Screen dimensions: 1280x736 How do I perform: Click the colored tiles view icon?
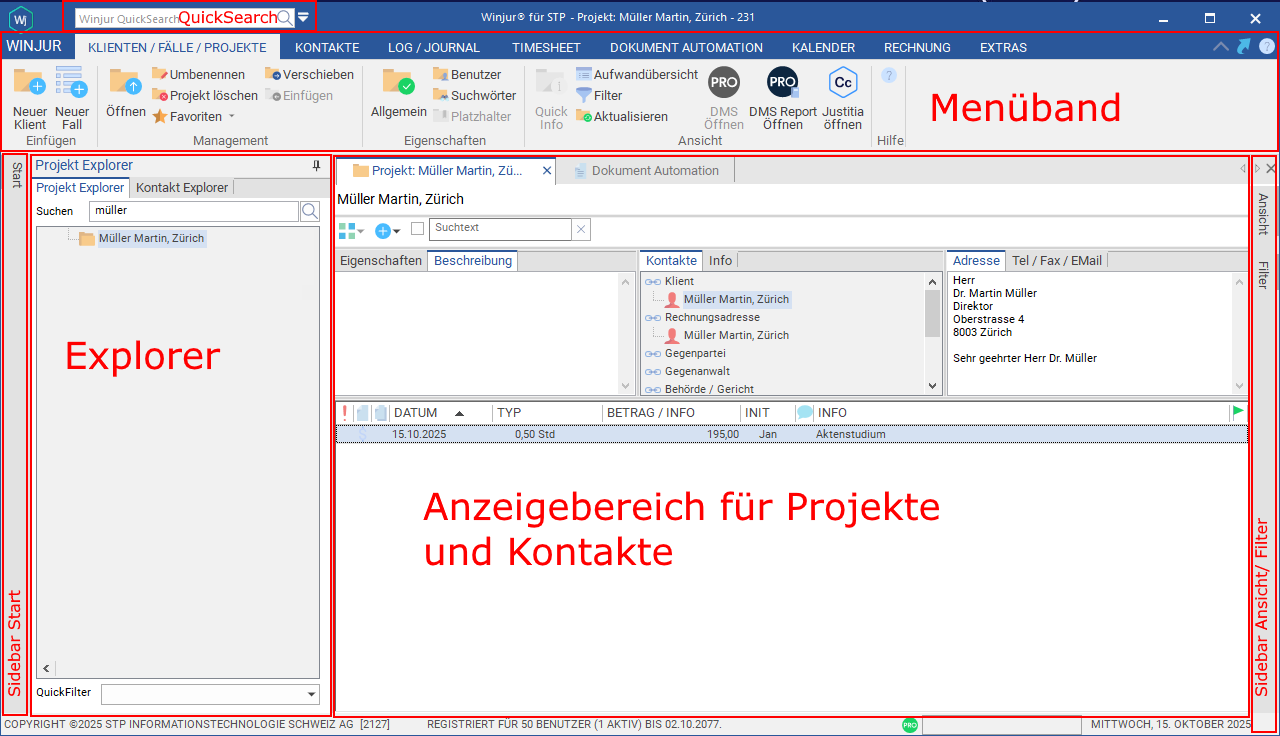(346, 230)
